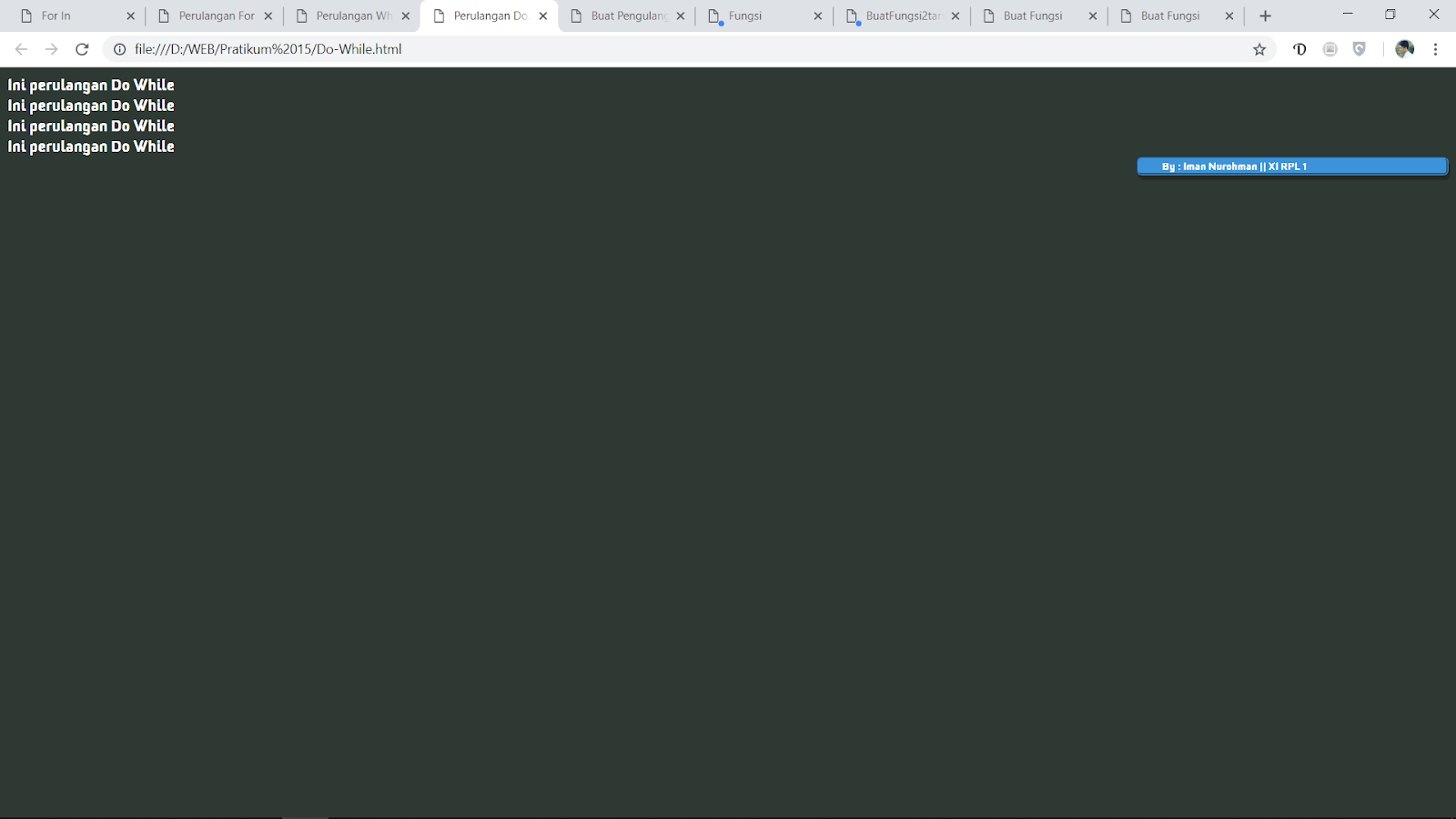The image size is (1456, 819).
Task: Click the forward navigation arrow
Action: (x=51, y=49)
